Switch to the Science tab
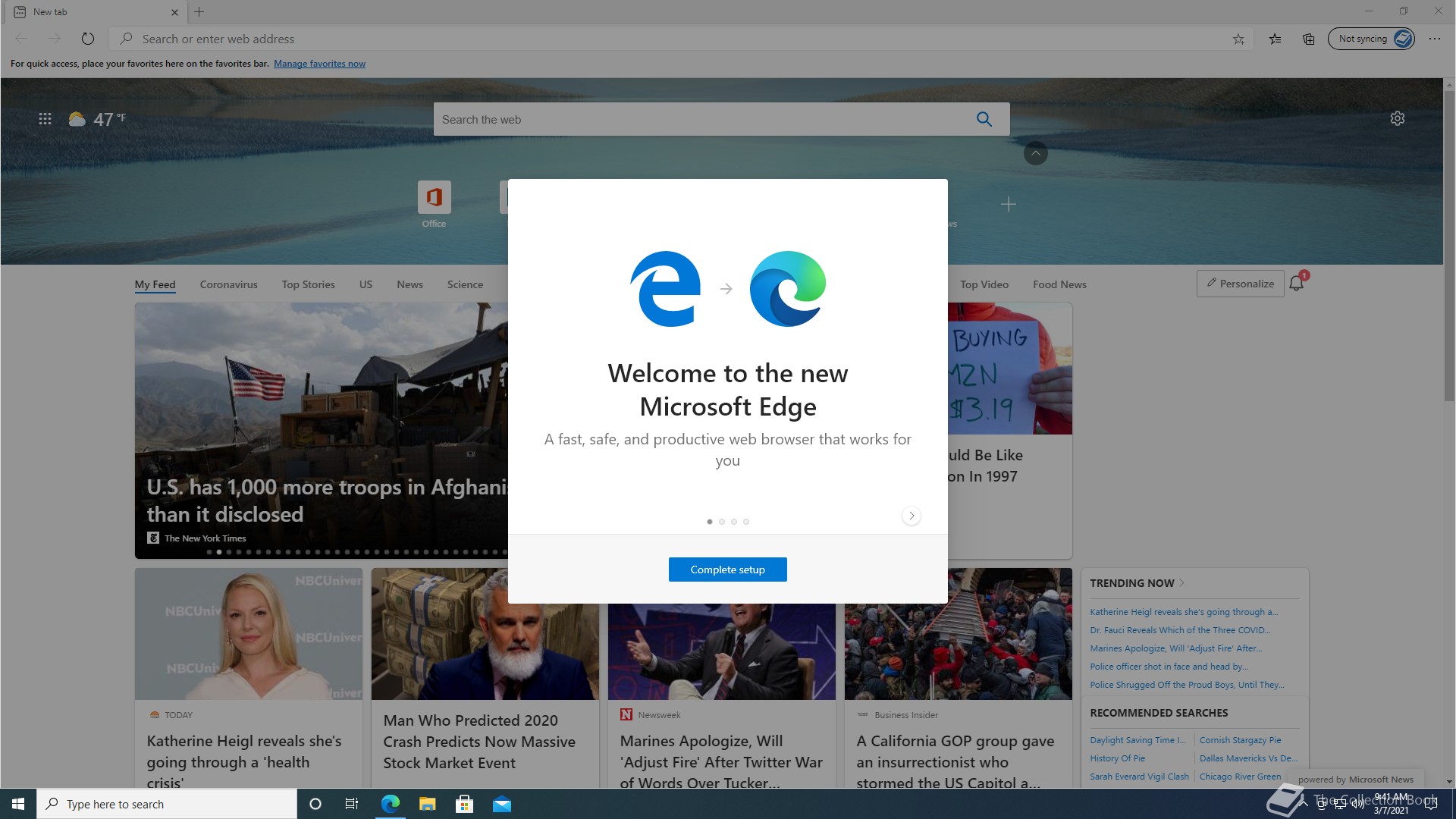The height and width of the screenshot is (819, 1456). pos(465,284)
